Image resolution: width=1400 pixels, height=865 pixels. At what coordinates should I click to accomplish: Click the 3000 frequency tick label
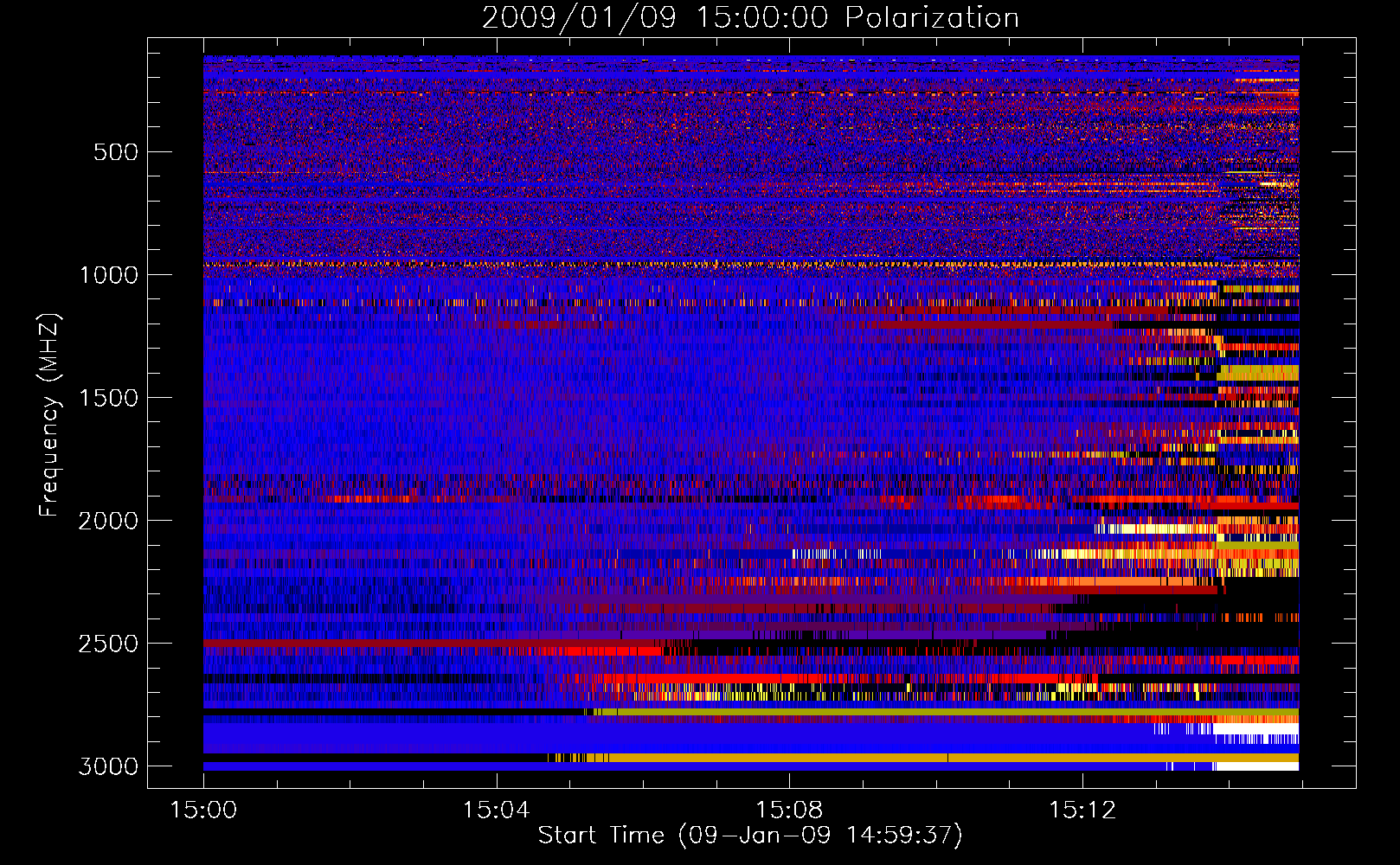[x=108, y=766]
